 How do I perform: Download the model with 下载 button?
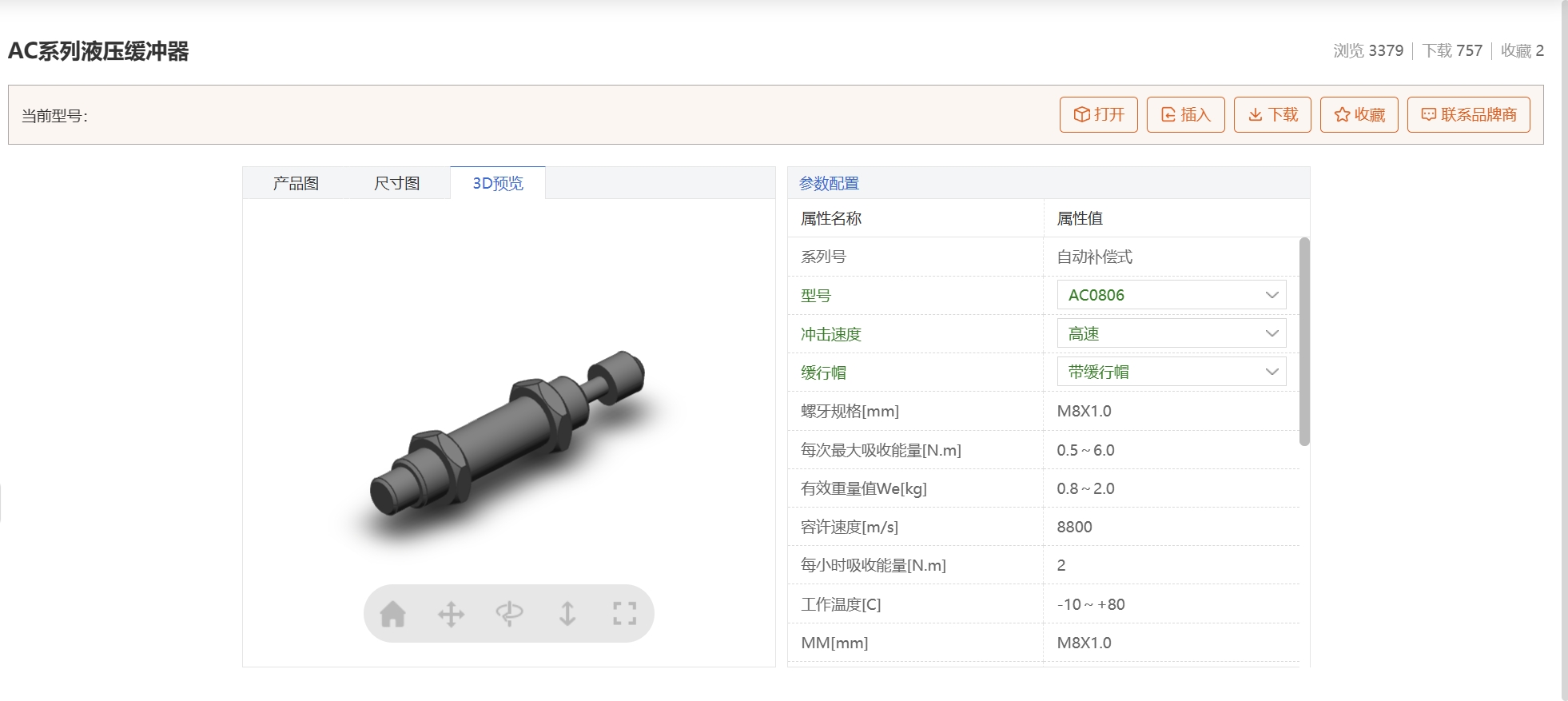coord(1272,114)
